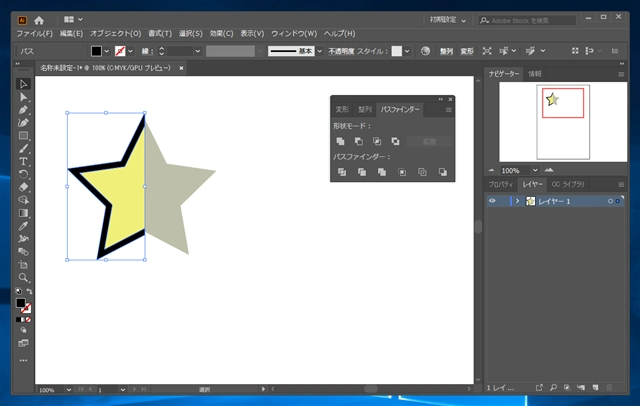Click 整列 button in control bar
Screen dimensions: 640x406
pos(446,51)
